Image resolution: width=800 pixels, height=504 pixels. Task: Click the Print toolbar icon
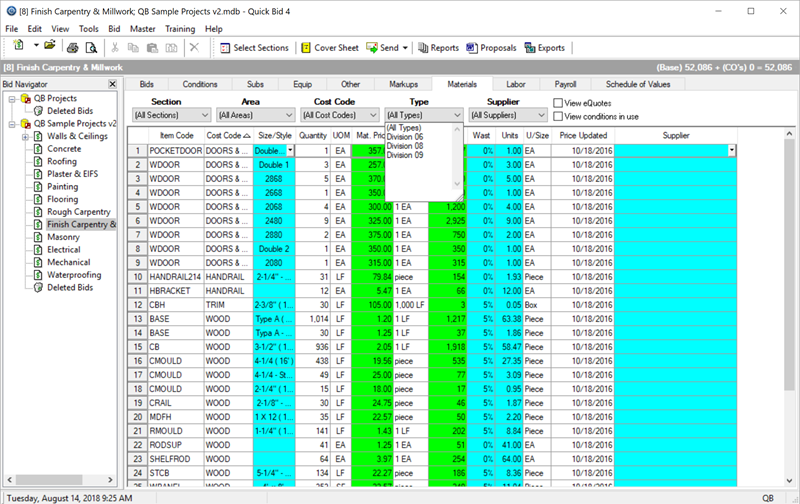(x=72, y=48)
